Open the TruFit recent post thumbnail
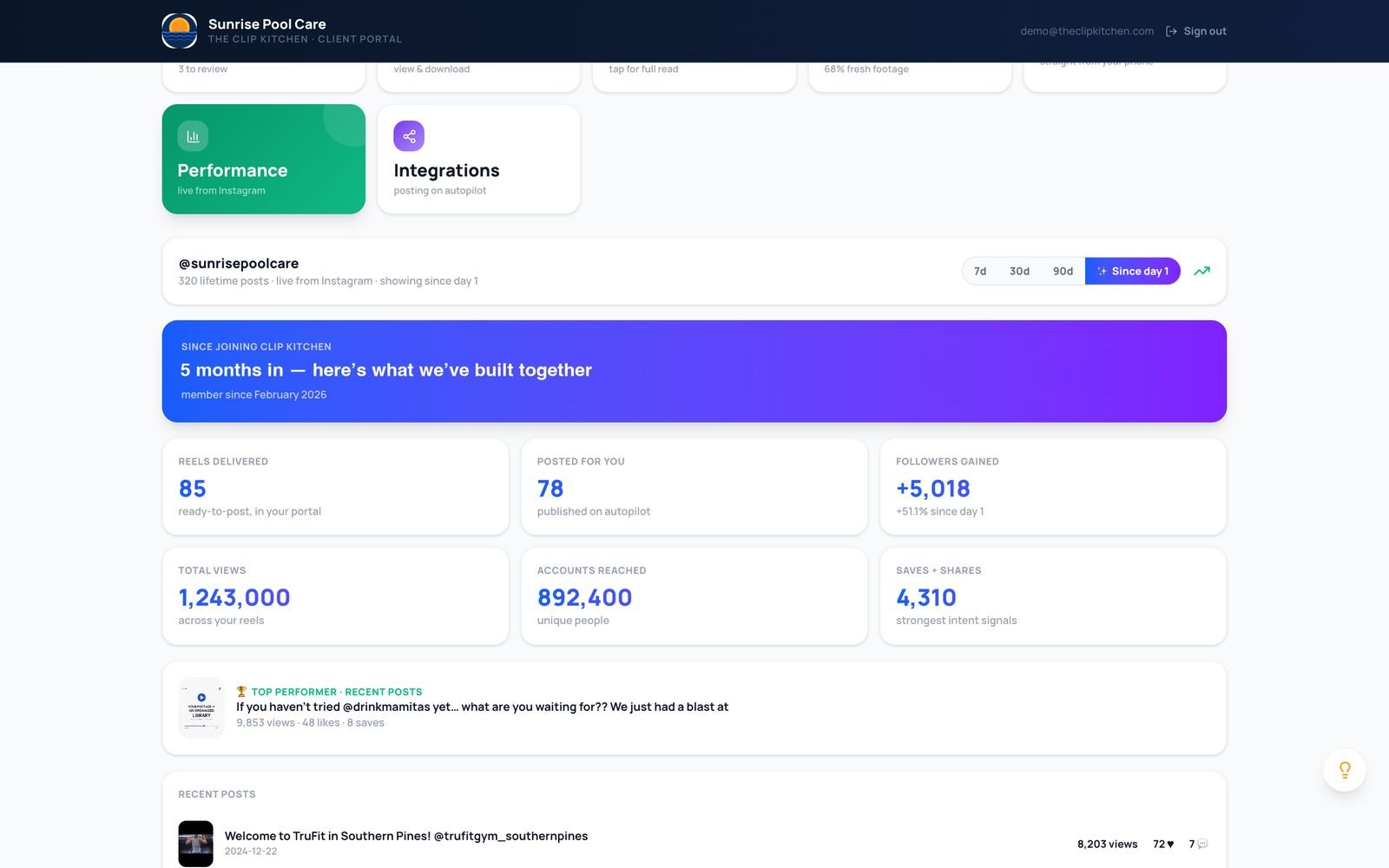This screenshot has height=868, width=1389. [195, 844]
